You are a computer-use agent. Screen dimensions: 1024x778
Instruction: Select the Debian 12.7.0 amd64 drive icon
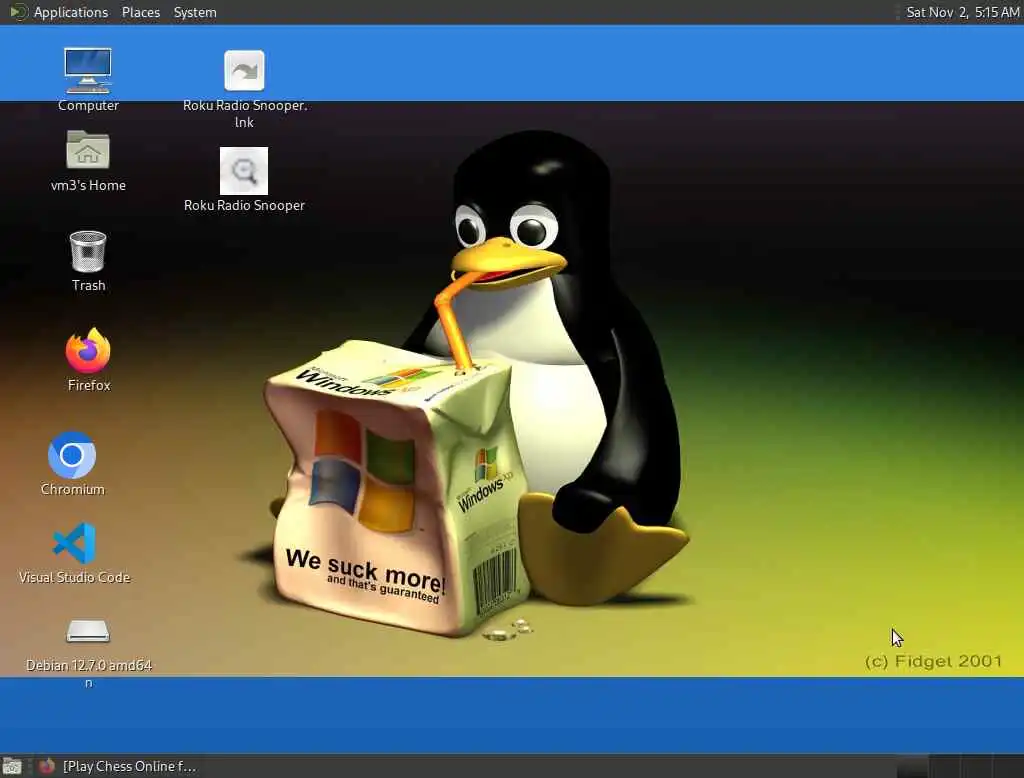(88, 631)
